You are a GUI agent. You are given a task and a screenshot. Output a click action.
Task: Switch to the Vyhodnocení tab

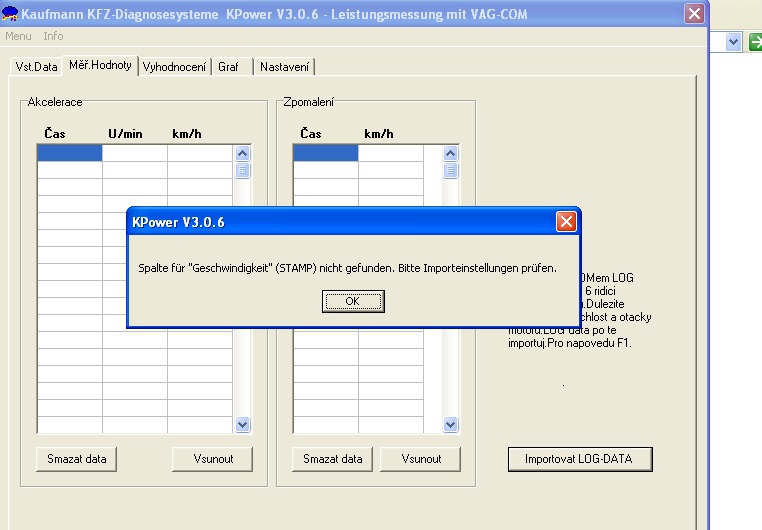pyautogui.click(x=174, y=67)
